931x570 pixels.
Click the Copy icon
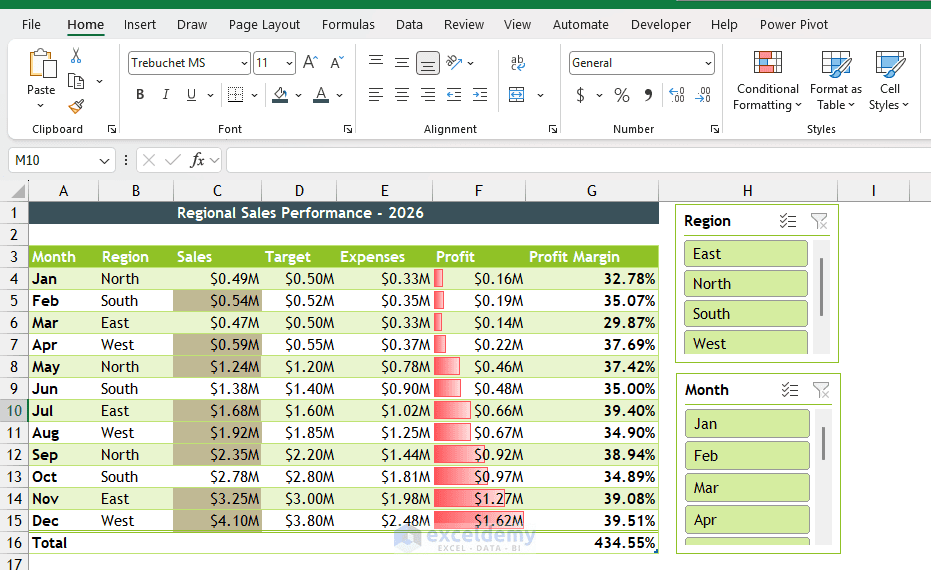click(76, 81)
